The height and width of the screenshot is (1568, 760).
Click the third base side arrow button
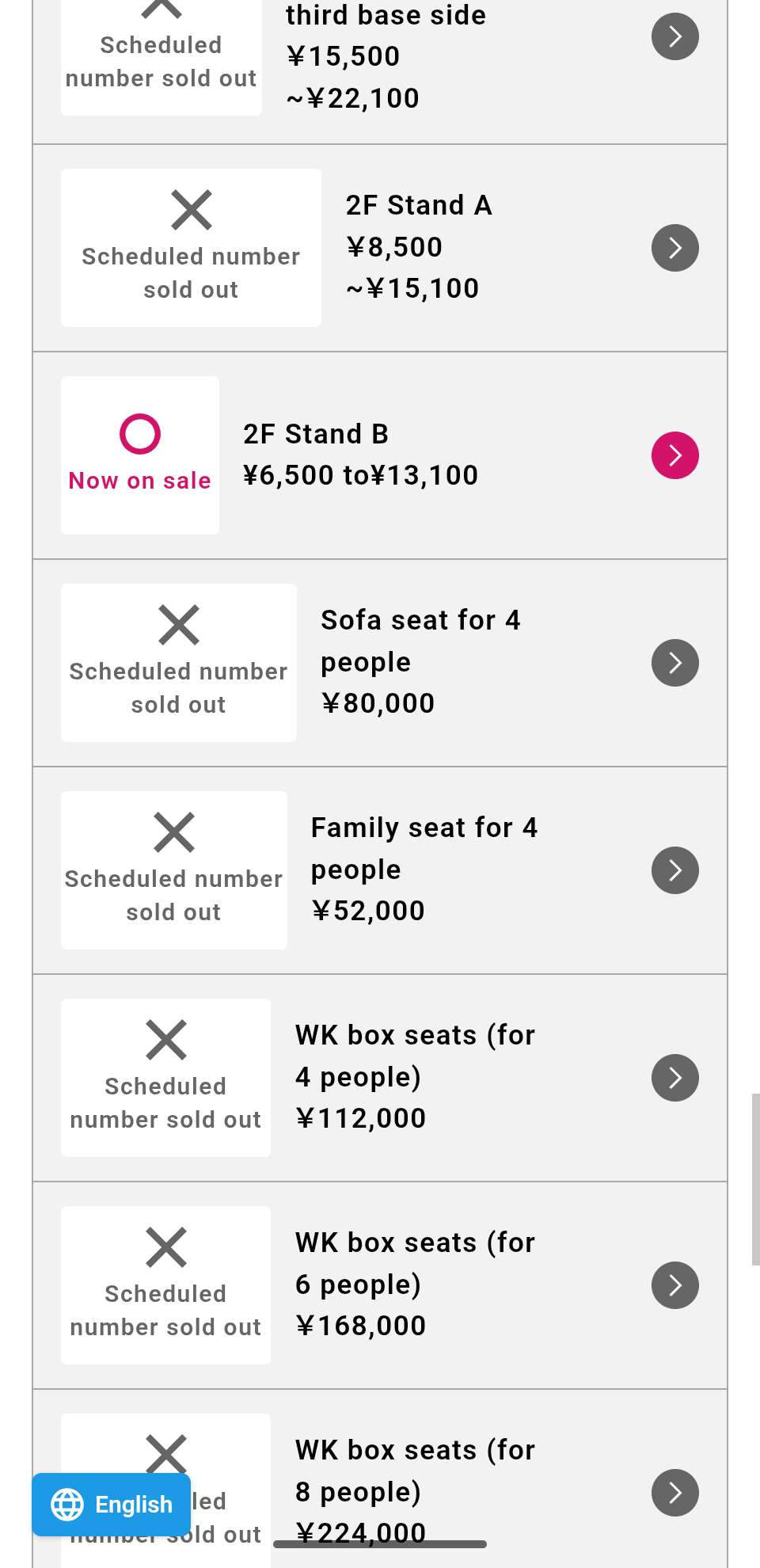674,36
